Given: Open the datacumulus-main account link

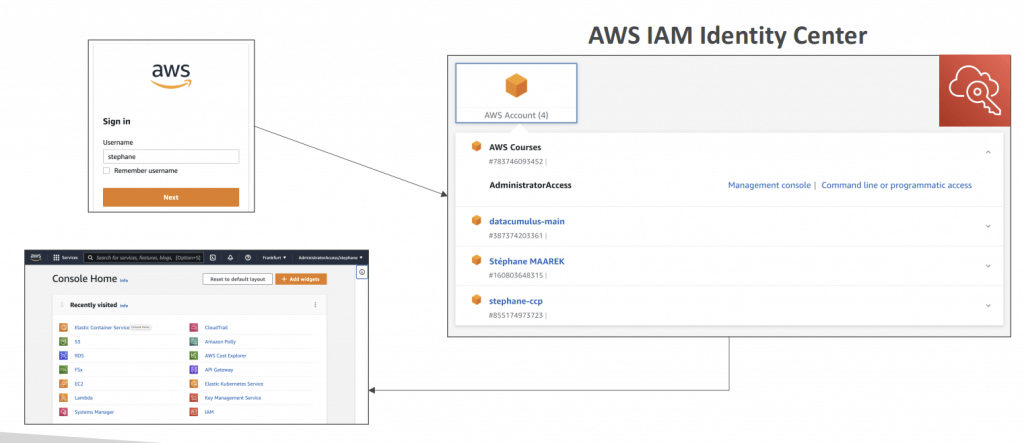Looking at the screenshot, I should (527, 222).
